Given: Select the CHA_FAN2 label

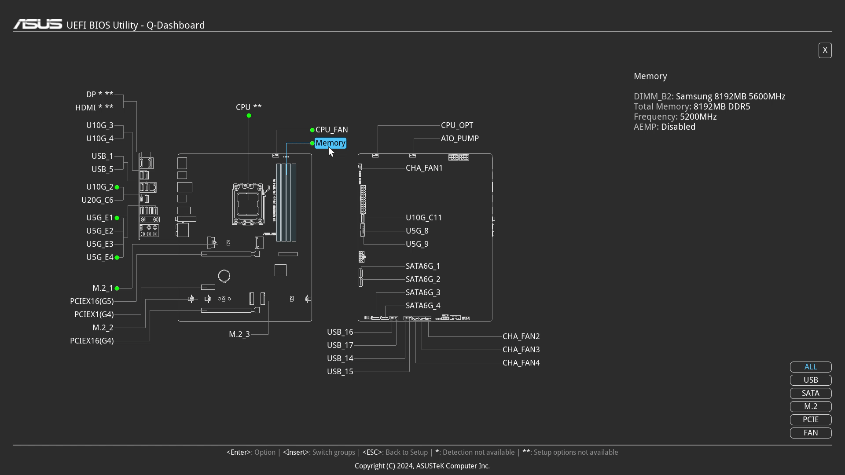Looking at the screenshot, I should 521,336.
